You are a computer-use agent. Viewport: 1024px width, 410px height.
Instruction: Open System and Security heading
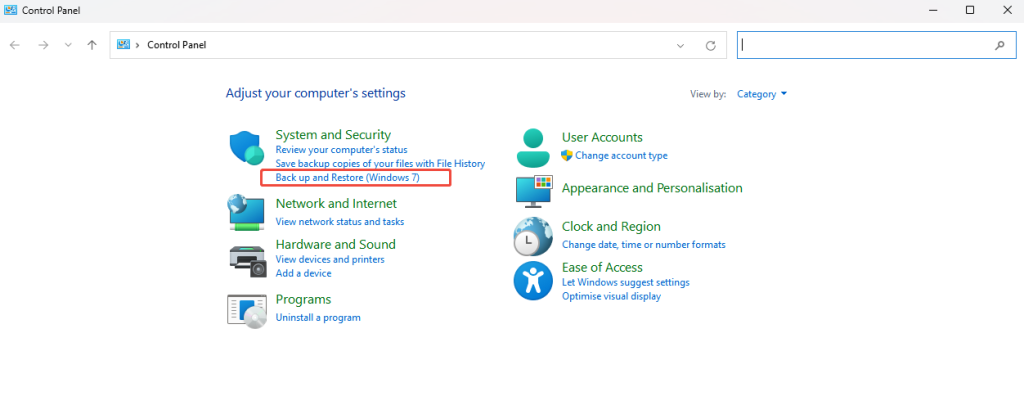click(333, 134)
